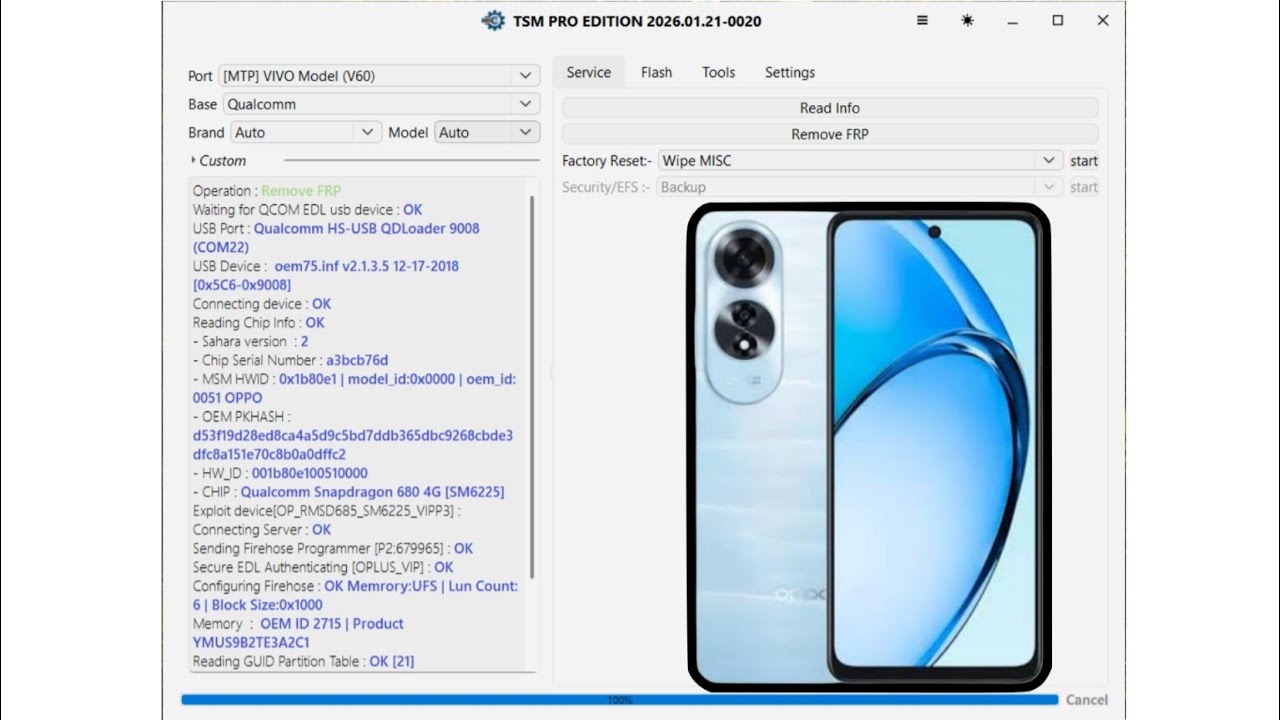
Task: Switch to the Tools tab
Action: pyautogui.click(x=718, y=72)
